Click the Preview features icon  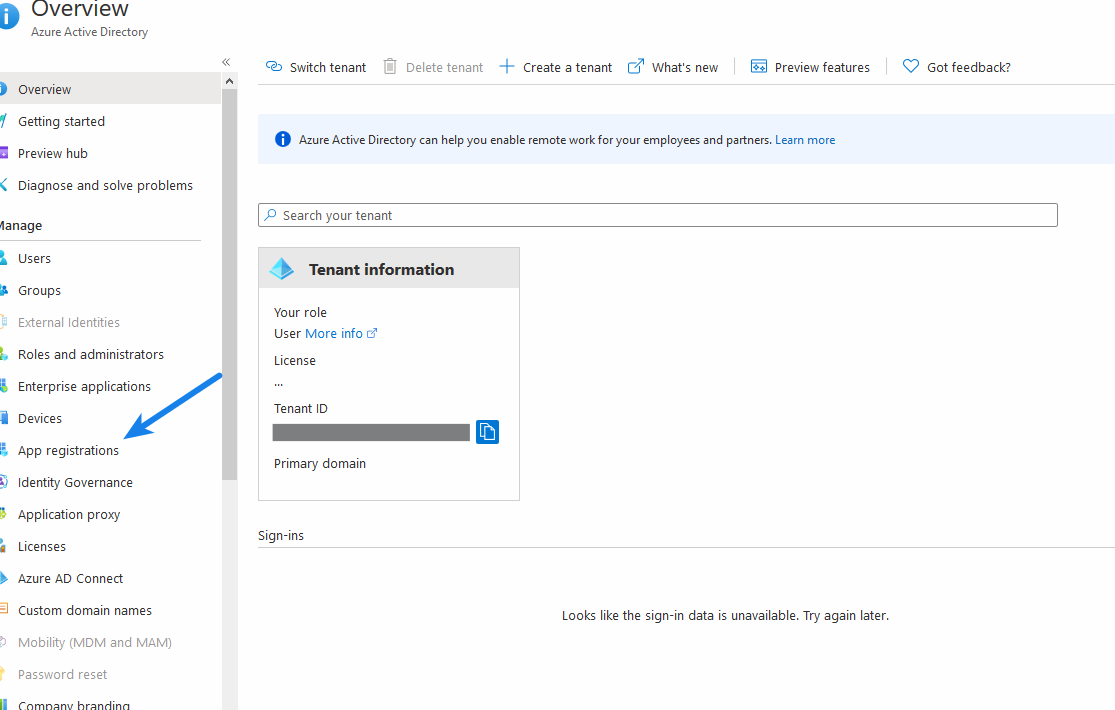[759, 66]
